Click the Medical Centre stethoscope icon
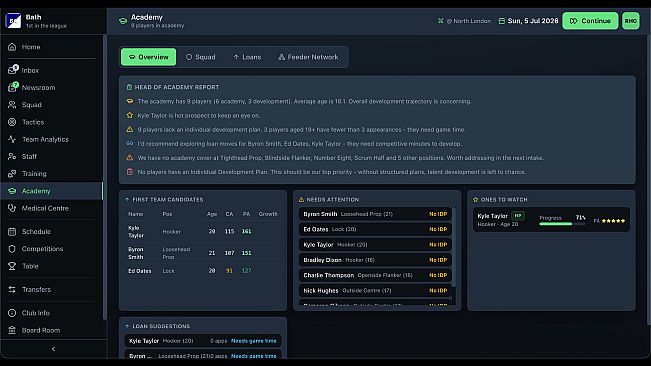 pyautogui.click(x=12, y=208)
